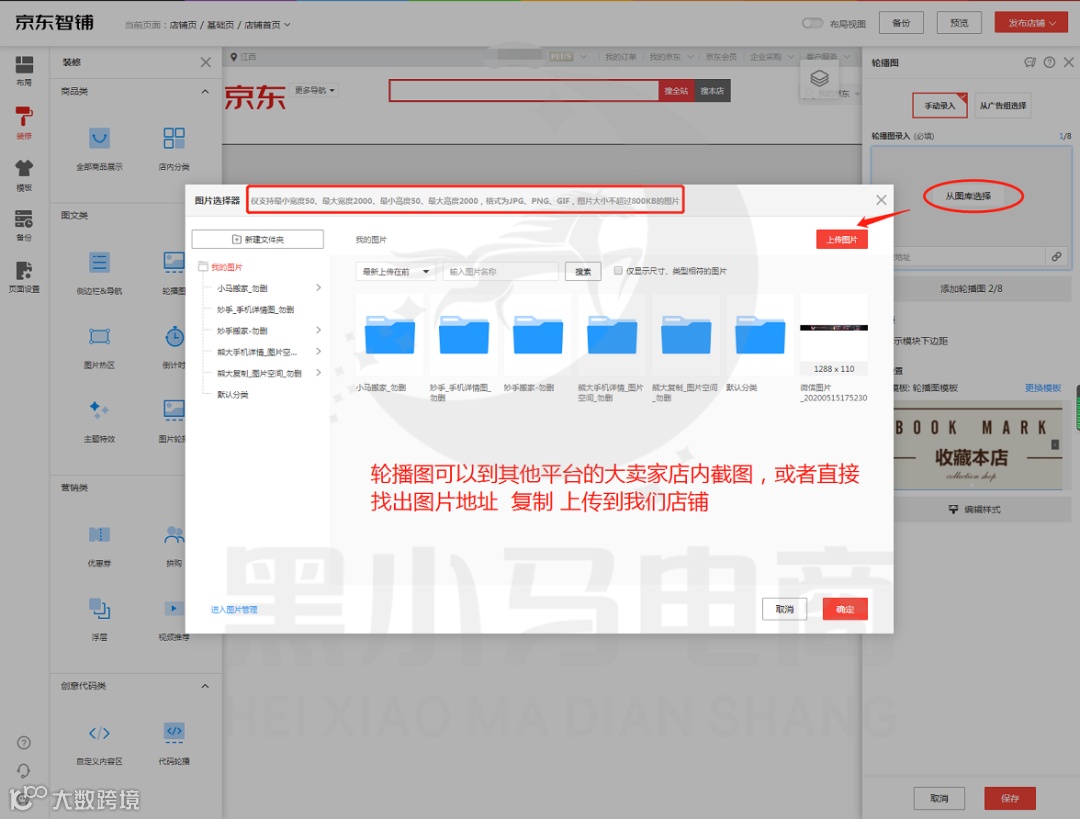Expand the 小马搬家_勿删 tree folder arrow

coord(318,288)
